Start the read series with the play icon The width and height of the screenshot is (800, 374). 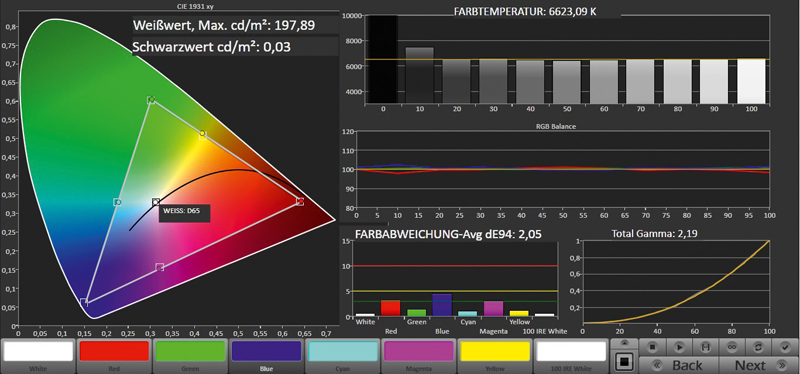point(679,347)
